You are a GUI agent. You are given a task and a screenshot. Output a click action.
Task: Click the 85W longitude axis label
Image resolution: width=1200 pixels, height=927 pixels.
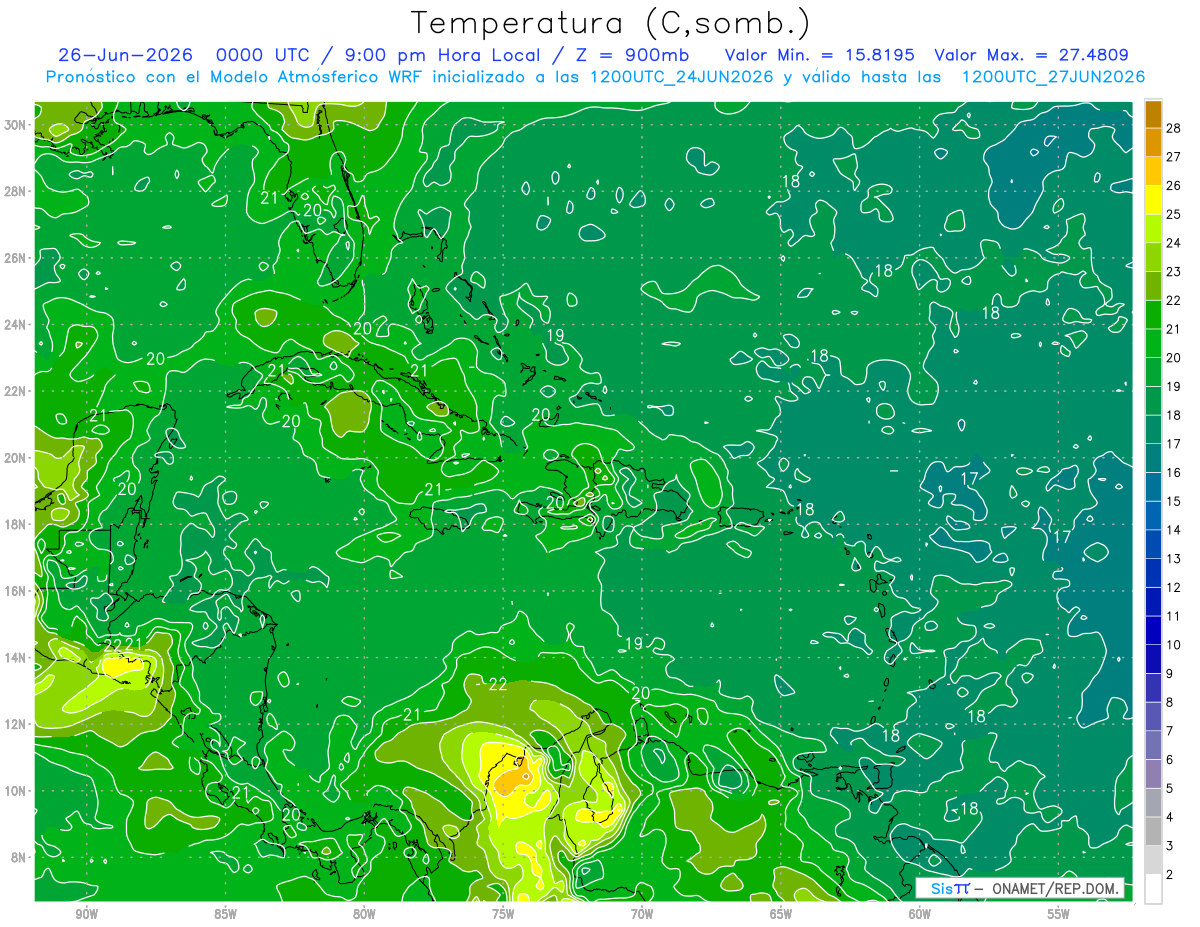(x=225, y=914)
